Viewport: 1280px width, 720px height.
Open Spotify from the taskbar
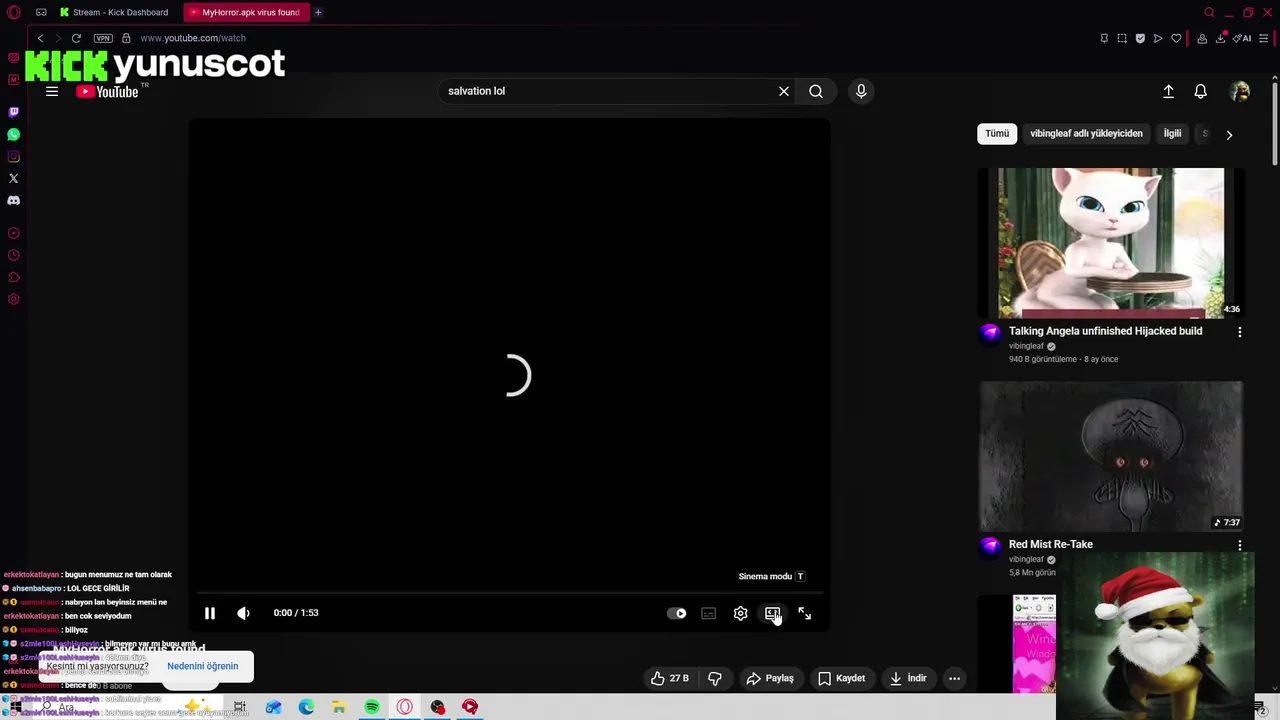pyautogui.click(x=372, y=707)
